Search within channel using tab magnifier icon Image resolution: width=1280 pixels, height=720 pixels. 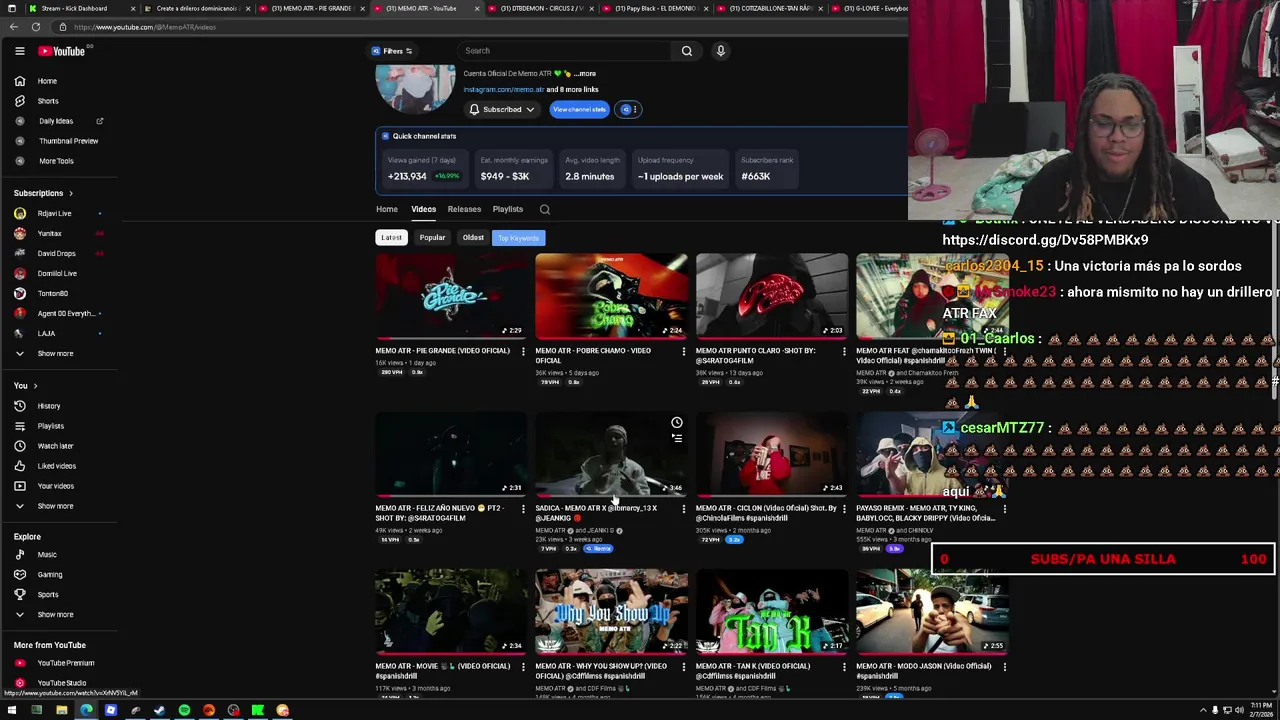(x=545, y=209)
